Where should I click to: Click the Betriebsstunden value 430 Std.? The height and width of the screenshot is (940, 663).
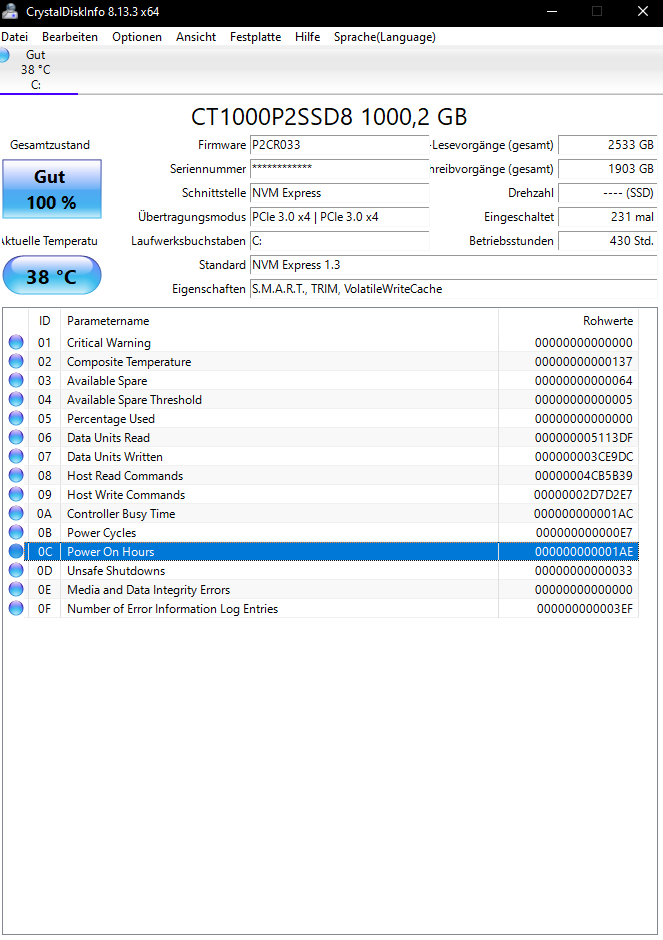(x=607, y=241)
